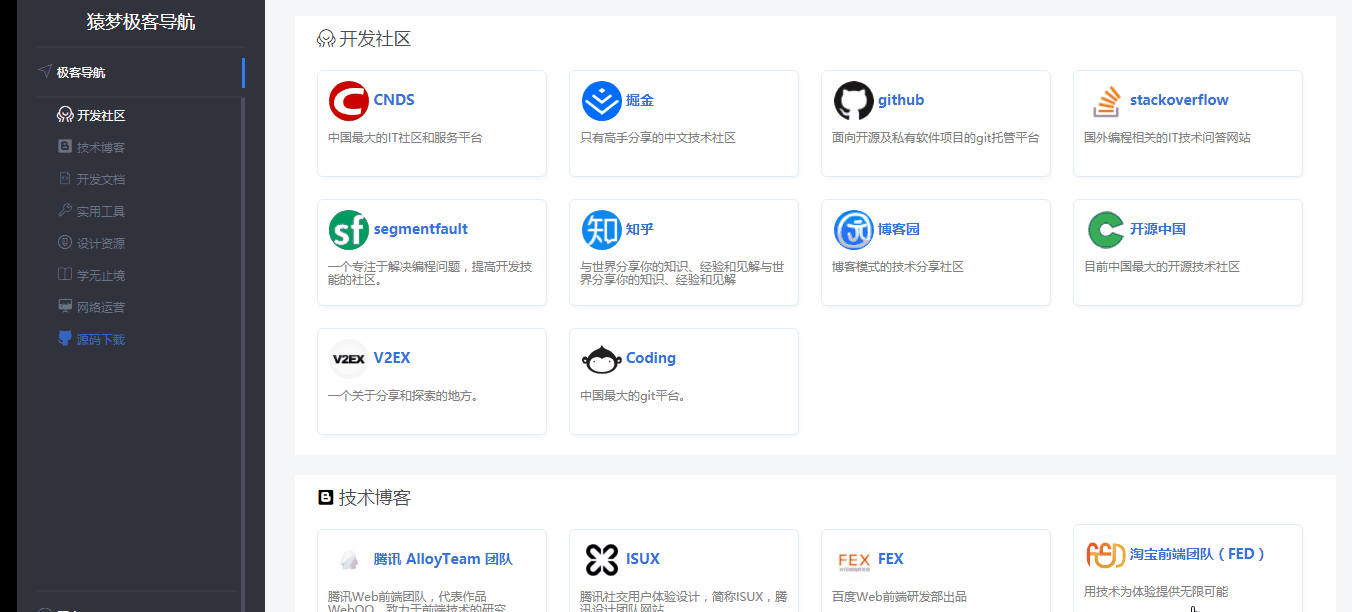Image resolution: width=1352 pixels, height=612 pixels.
Task: Click description 博客模式的技术分享社区
Action: [898, 267]
